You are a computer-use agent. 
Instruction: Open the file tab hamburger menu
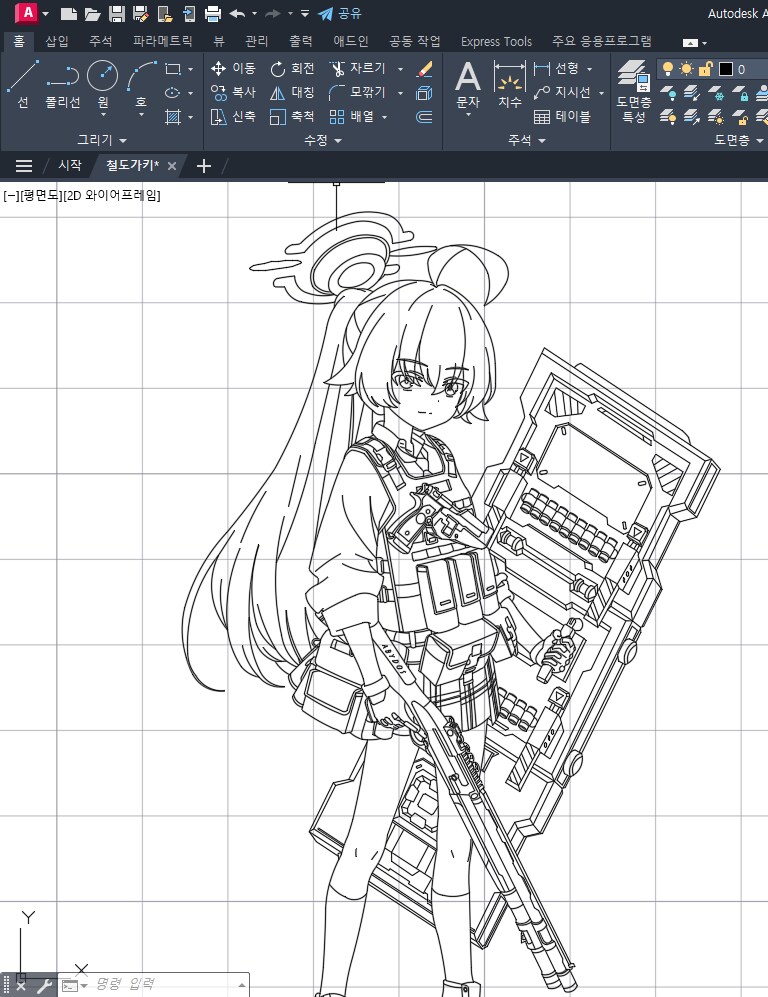[24, 166]
